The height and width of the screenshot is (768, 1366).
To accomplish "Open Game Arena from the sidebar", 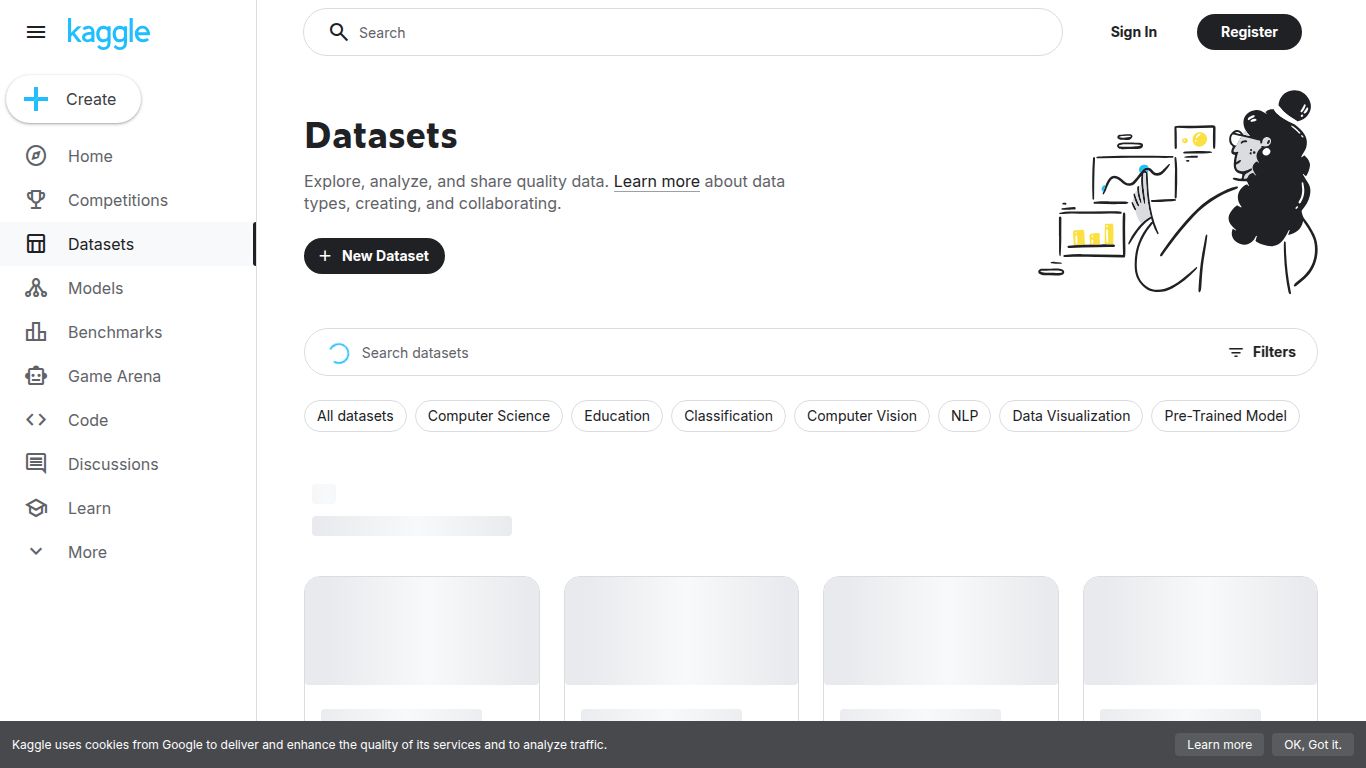I will (35, 376).
